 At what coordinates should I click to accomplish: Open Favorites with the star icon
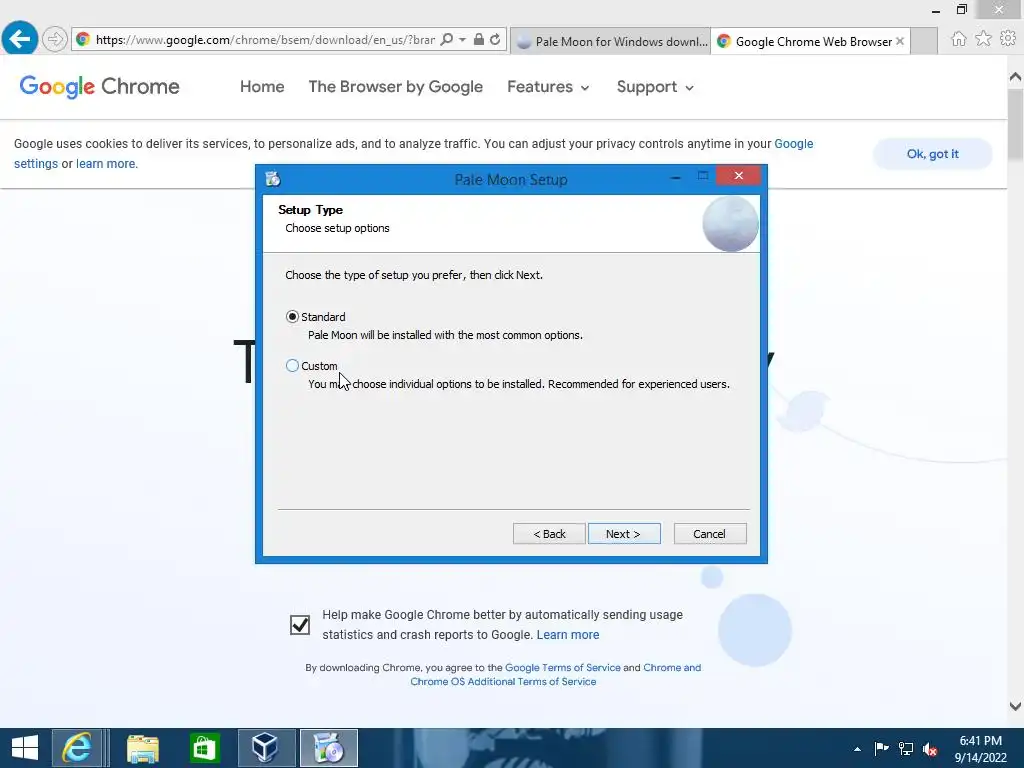(984, 39)
